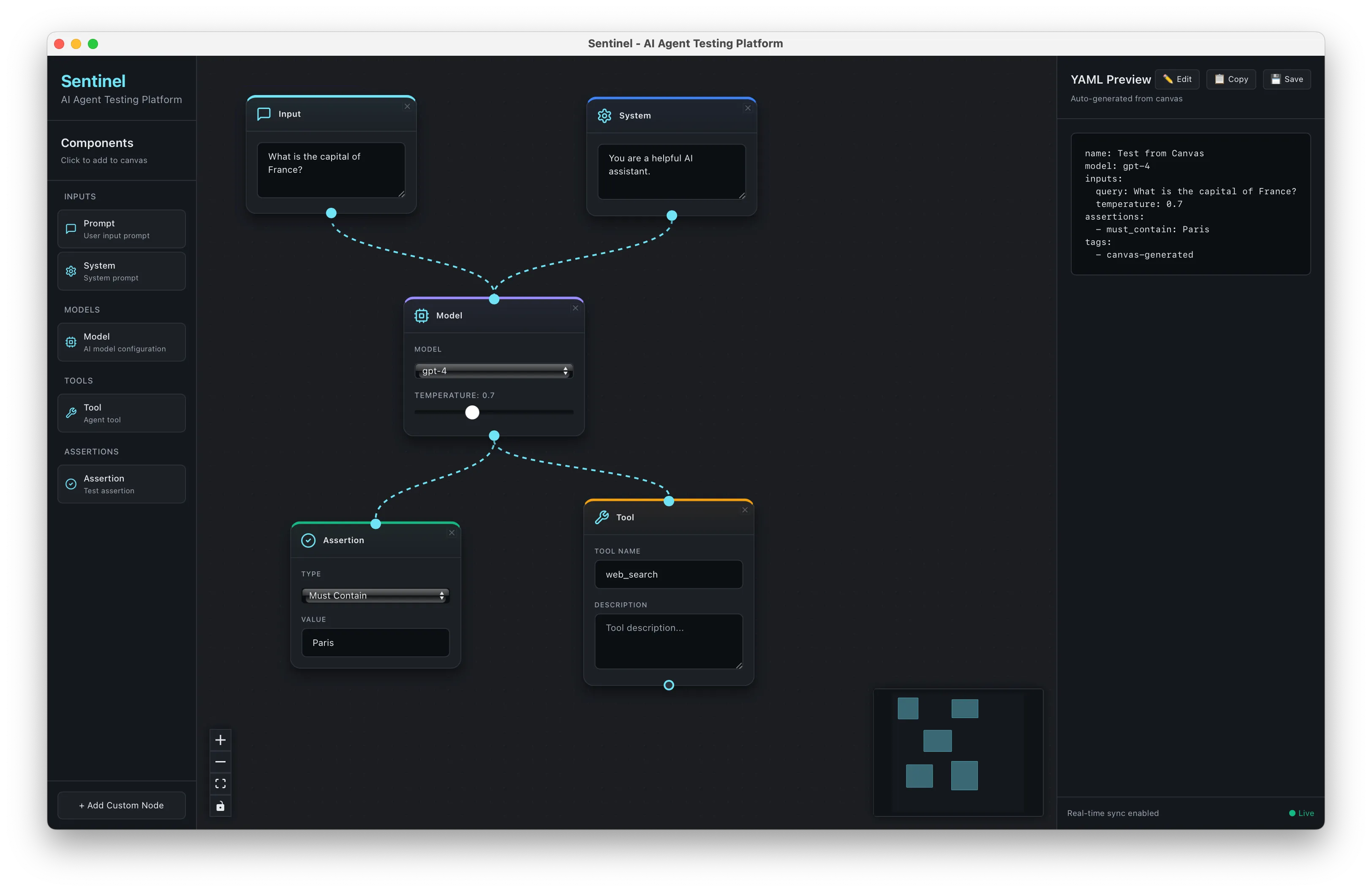Click the Tool description text area

point(669,642)
